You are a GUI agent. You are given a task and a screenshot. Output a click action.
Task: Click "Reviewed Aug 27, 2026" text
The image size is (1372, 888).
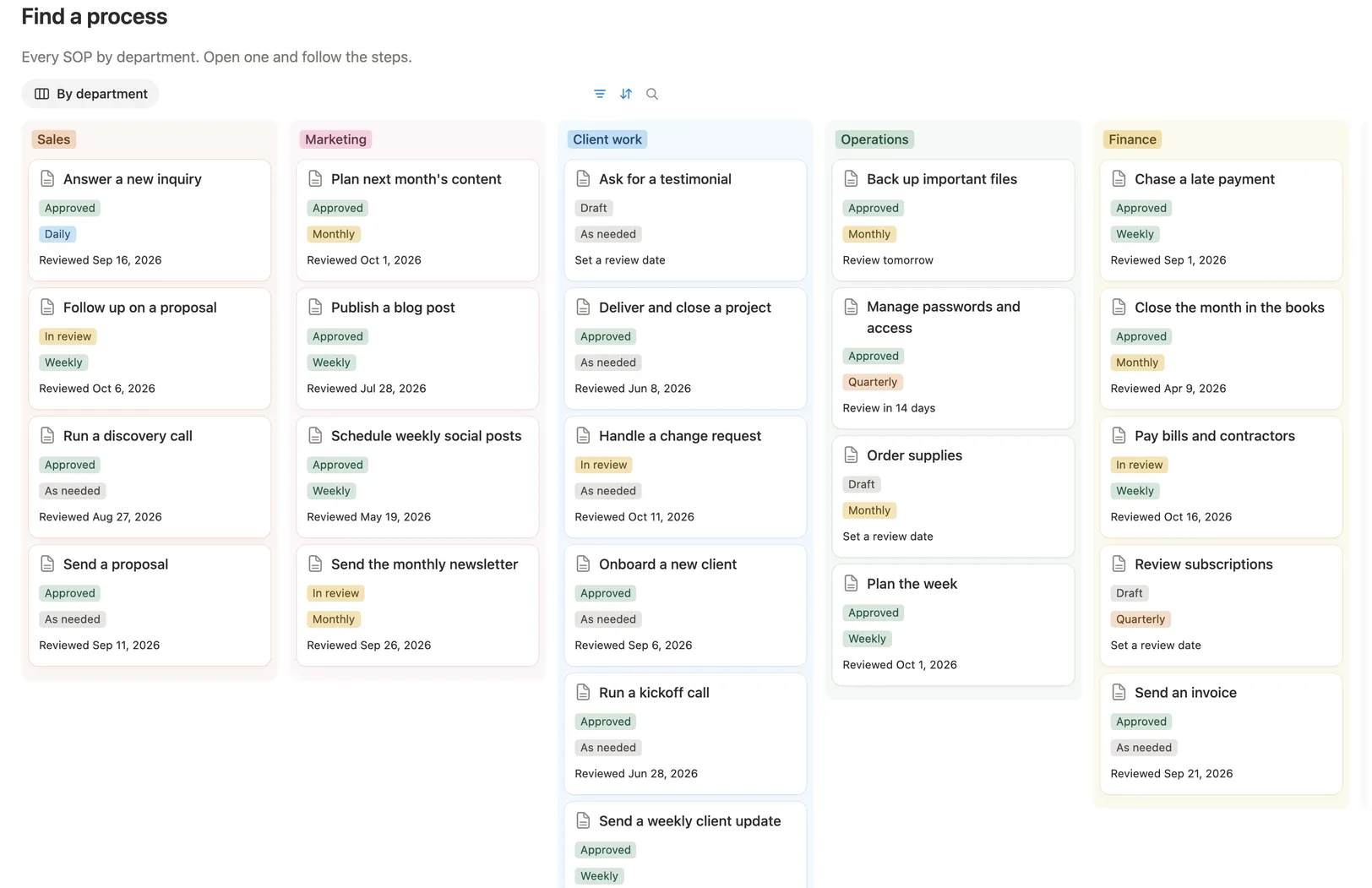coord(101,517)
